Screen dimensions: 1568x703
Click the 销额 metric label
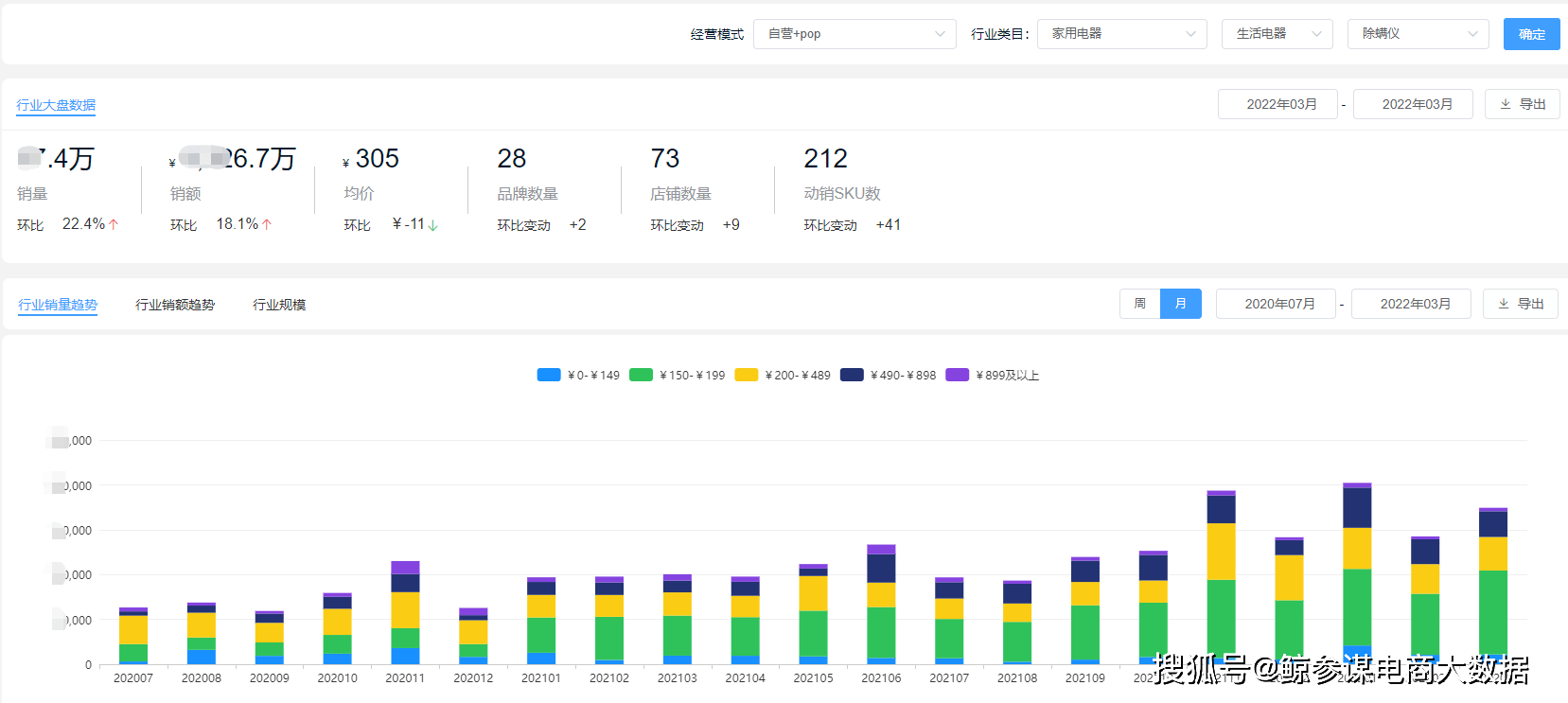click(185, 194)
